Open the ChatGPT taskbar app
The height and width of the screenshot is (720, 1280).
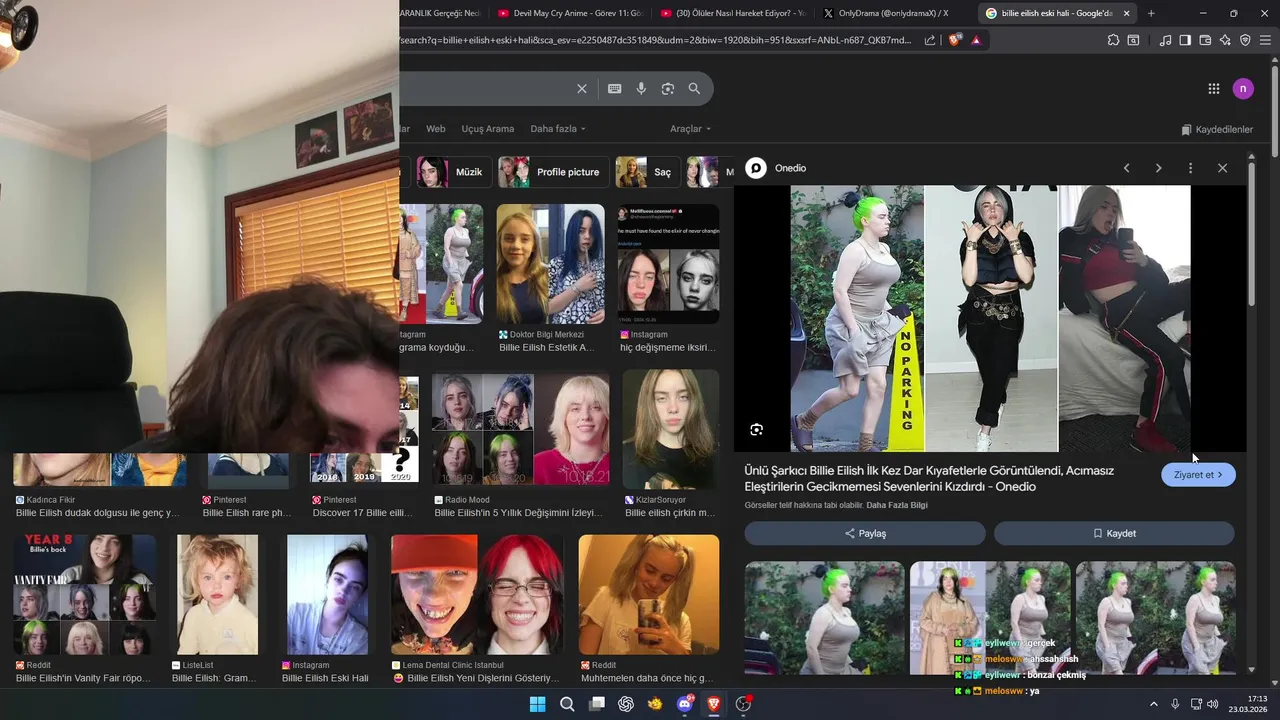626,704
